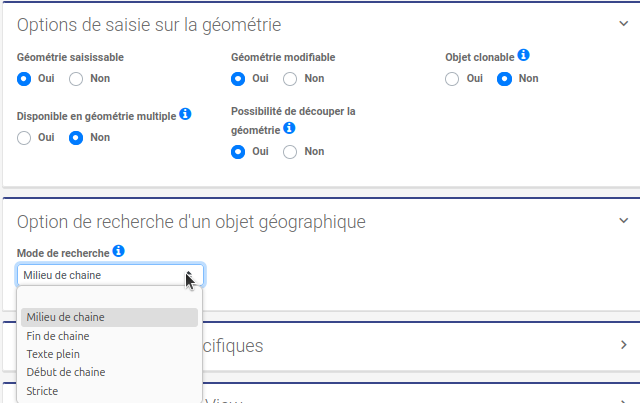Viewport: 640px width, 403px height.
Task: Open the Mode de recherche dropdown
Action: [110, 275]
